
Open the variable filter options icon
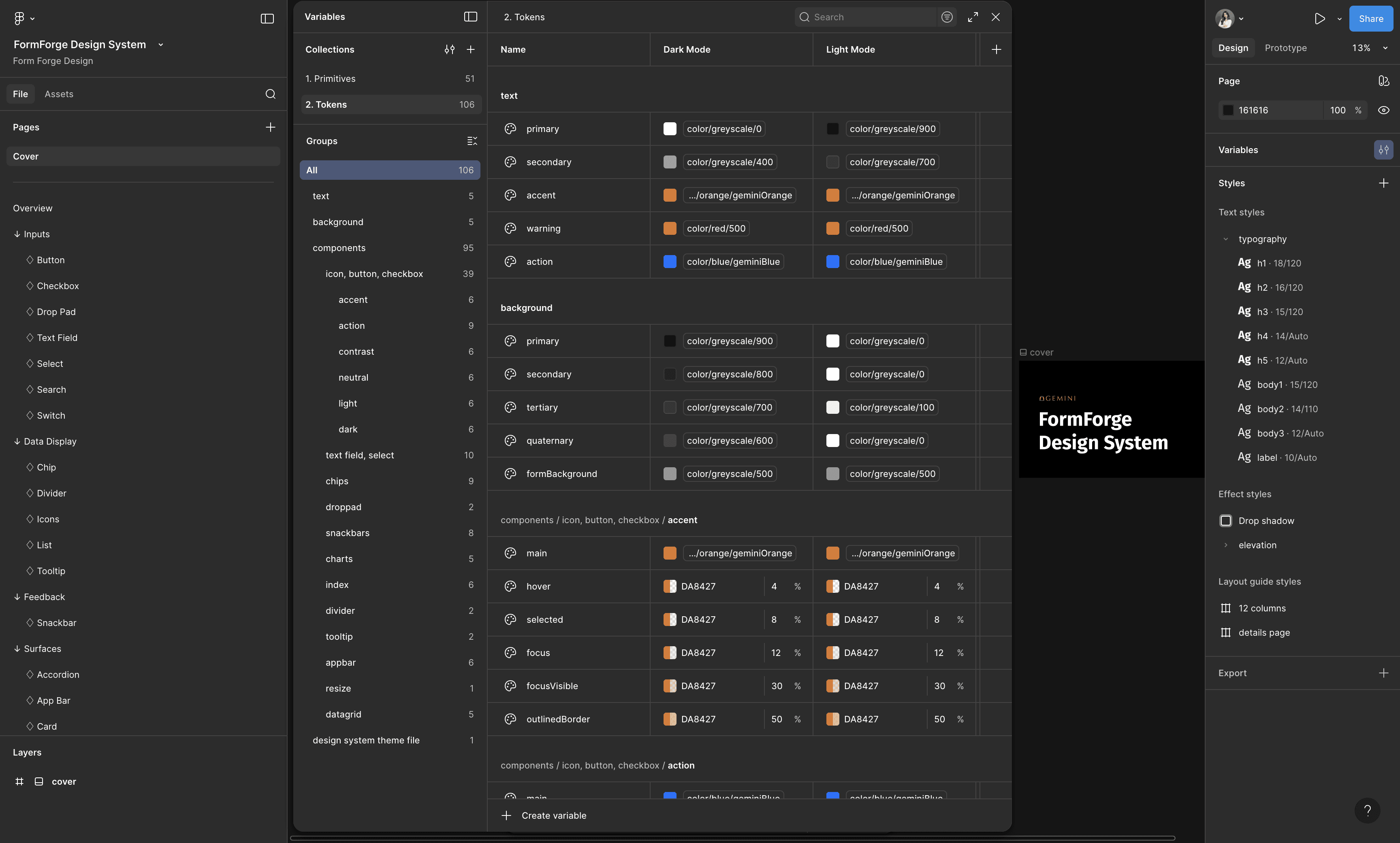coord(947,17)
